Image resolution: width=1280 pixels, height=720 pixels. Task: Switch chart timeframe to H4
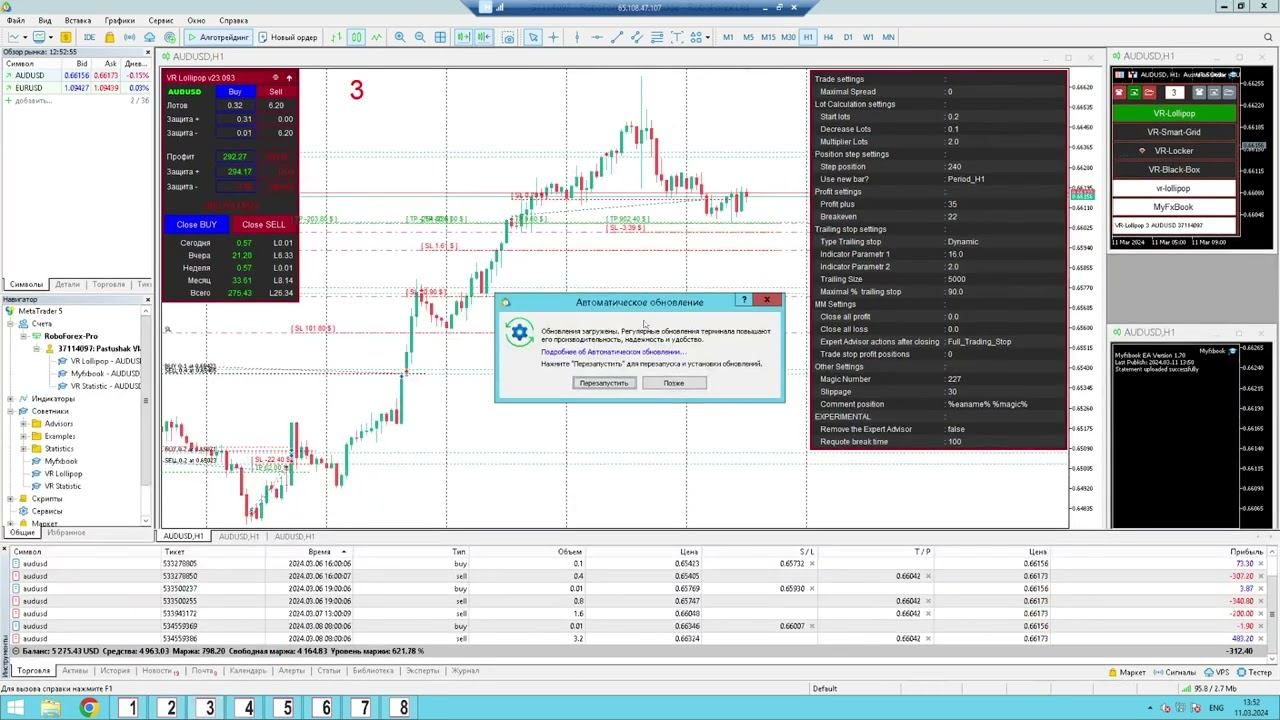point(828,37)
